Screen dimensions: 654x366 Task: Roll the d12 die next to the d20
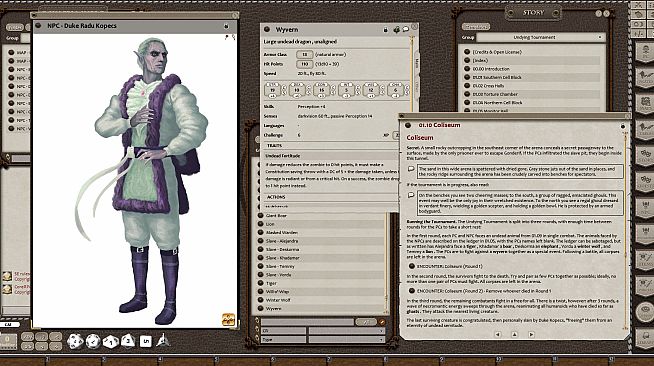coord(93,341)
